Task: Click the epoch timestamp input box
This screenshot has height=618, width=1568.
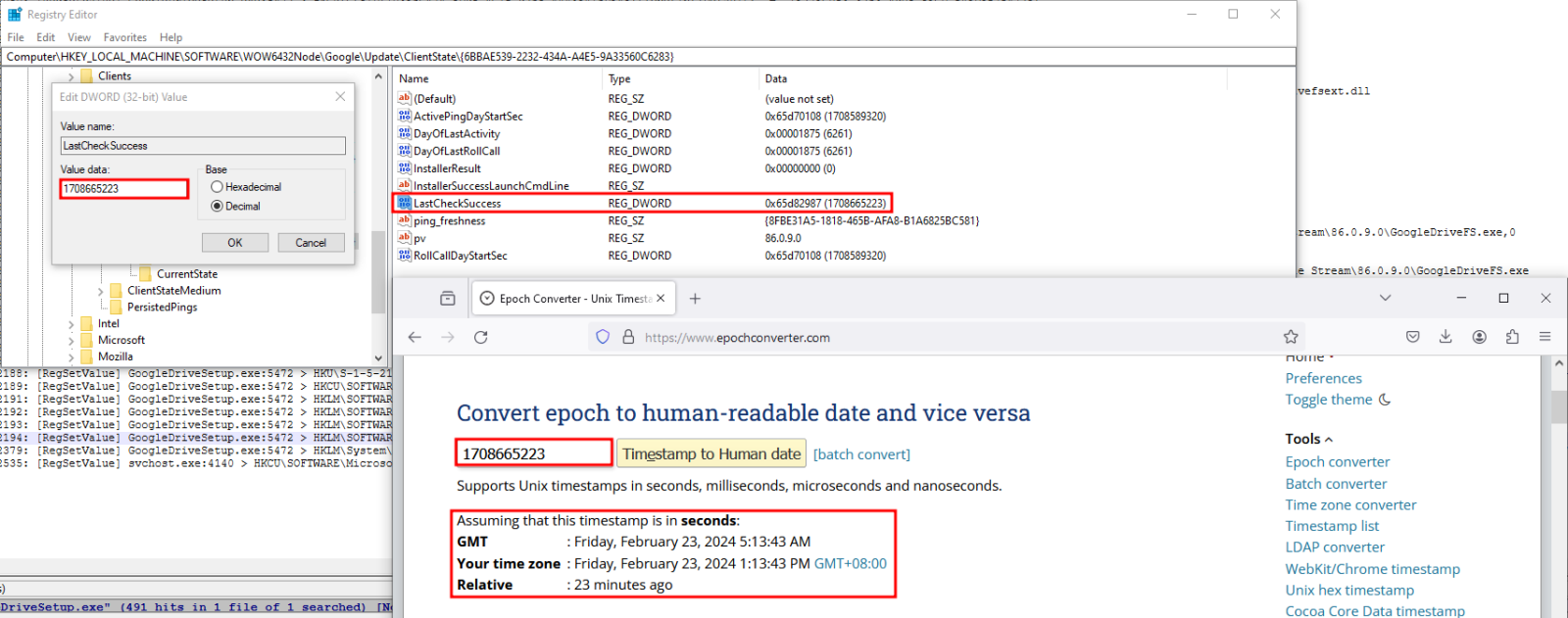Action: pyautogui.click(x=534, y=453)
